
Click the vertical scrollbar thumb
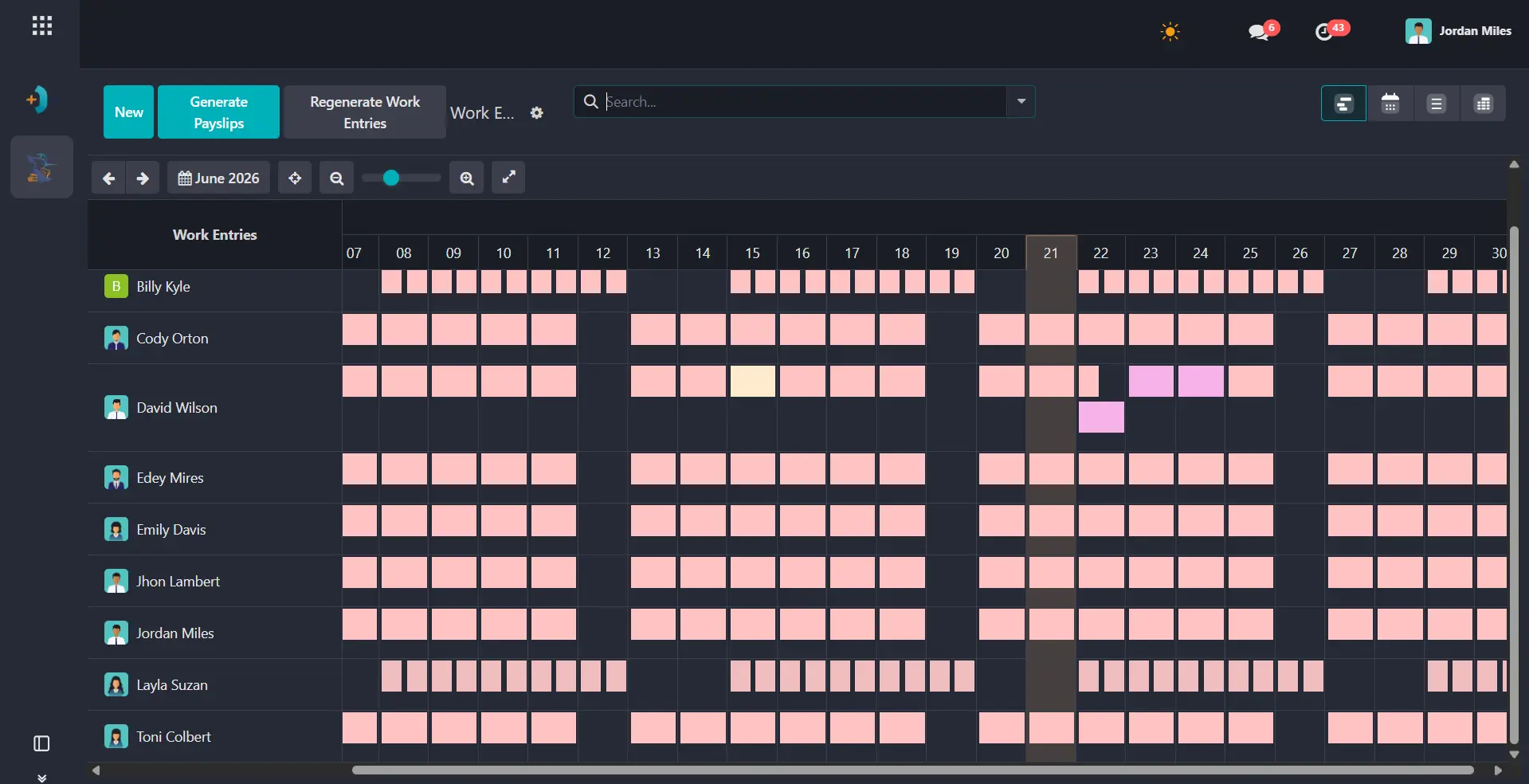coord(1514,484)
